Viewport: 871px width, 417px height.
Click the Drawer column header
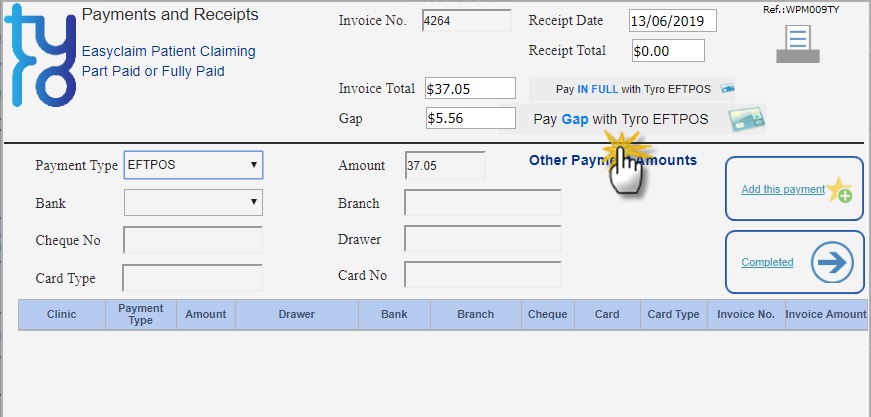tap(297, 314)
